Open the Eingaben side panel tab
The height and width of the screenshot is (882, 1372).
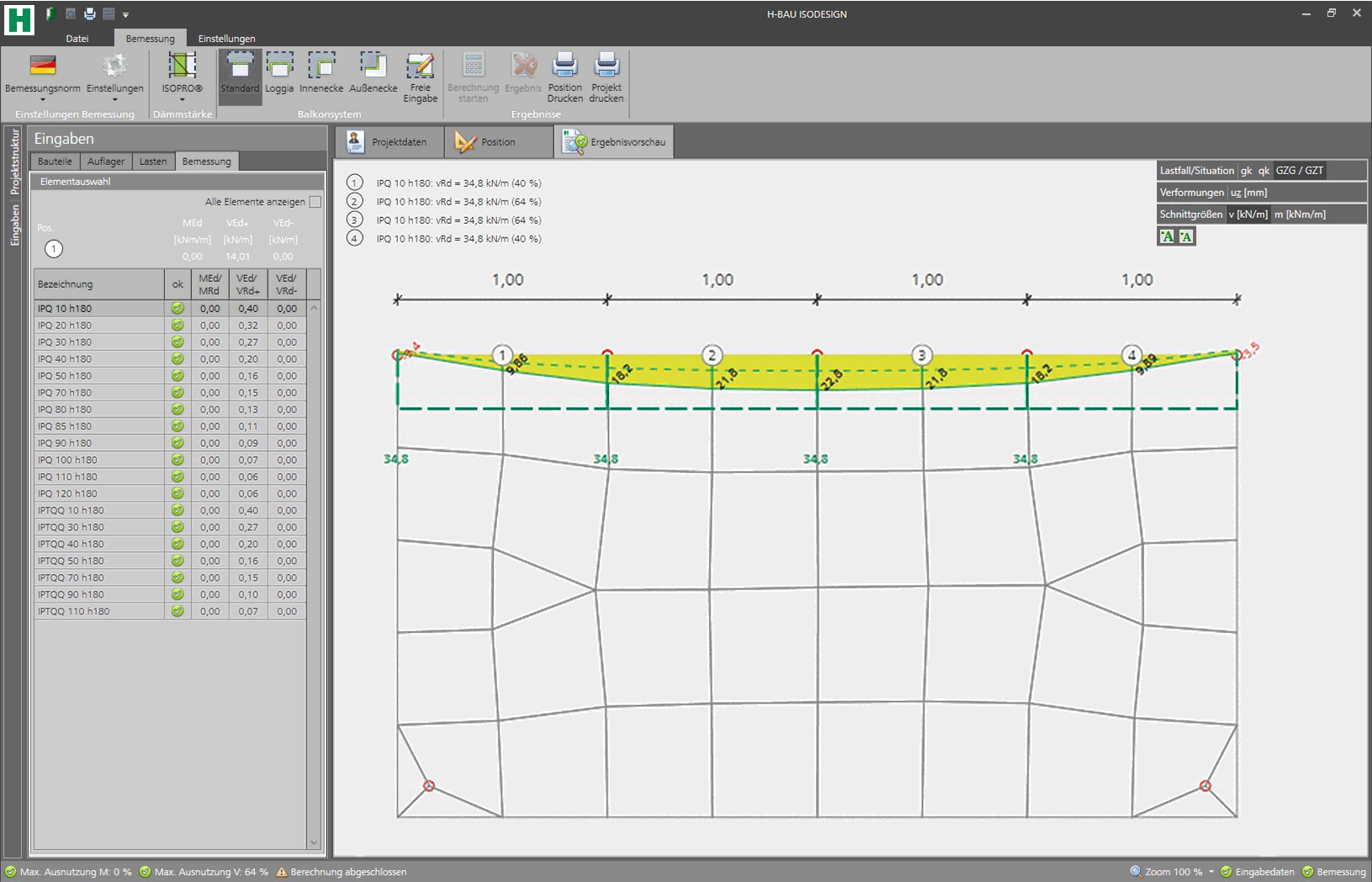click(x=14, y=226)
